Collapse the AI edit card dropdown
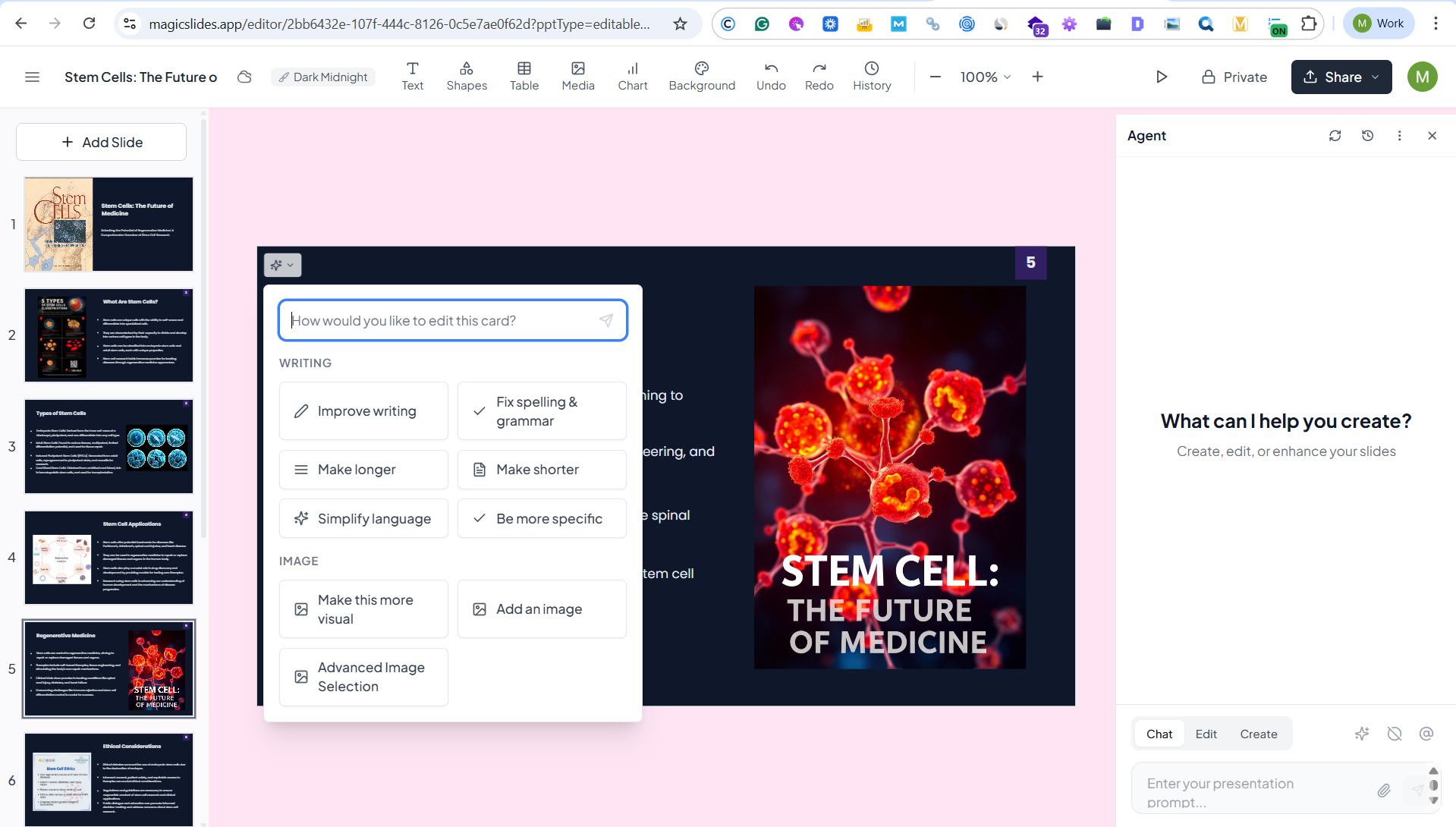Viewport: 1456px width, 827px height. pos(282,265)
